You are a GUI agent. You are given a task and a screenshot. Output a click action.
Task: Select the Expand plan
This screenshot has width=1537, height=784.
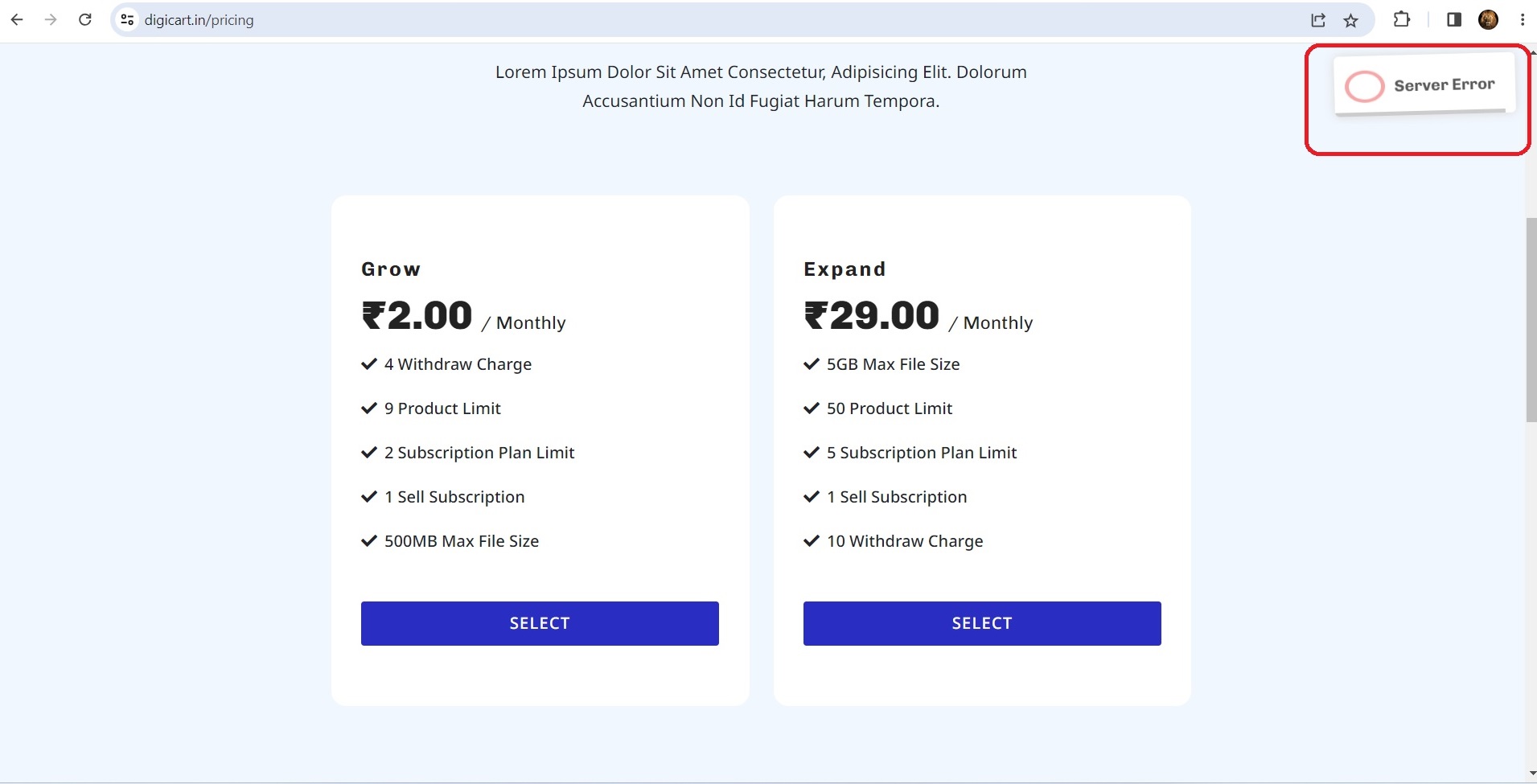(x=981, y=623)
